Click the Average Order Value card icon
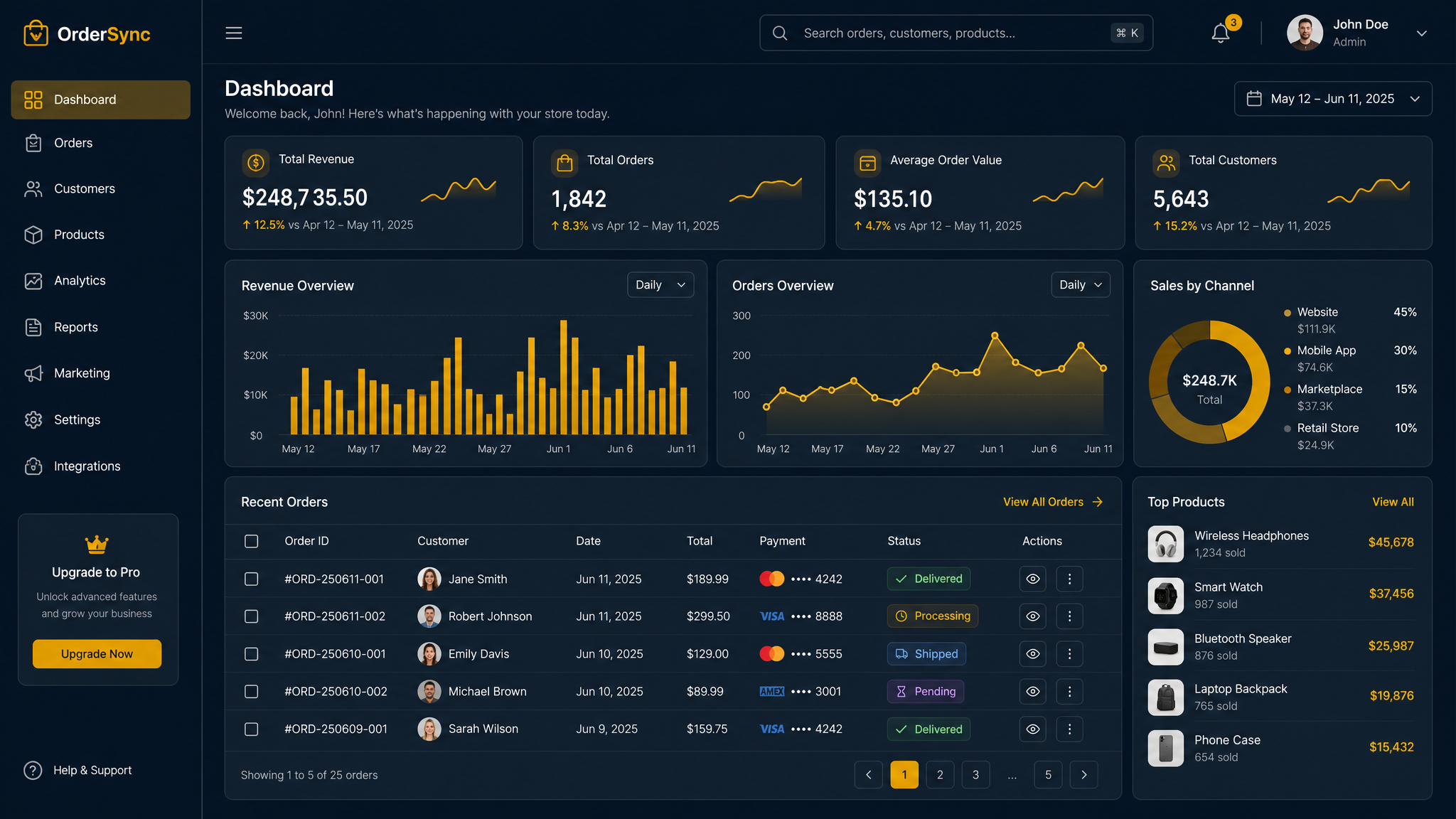Viewport: 1456px width, 819px height. click(x=867, y=163)
